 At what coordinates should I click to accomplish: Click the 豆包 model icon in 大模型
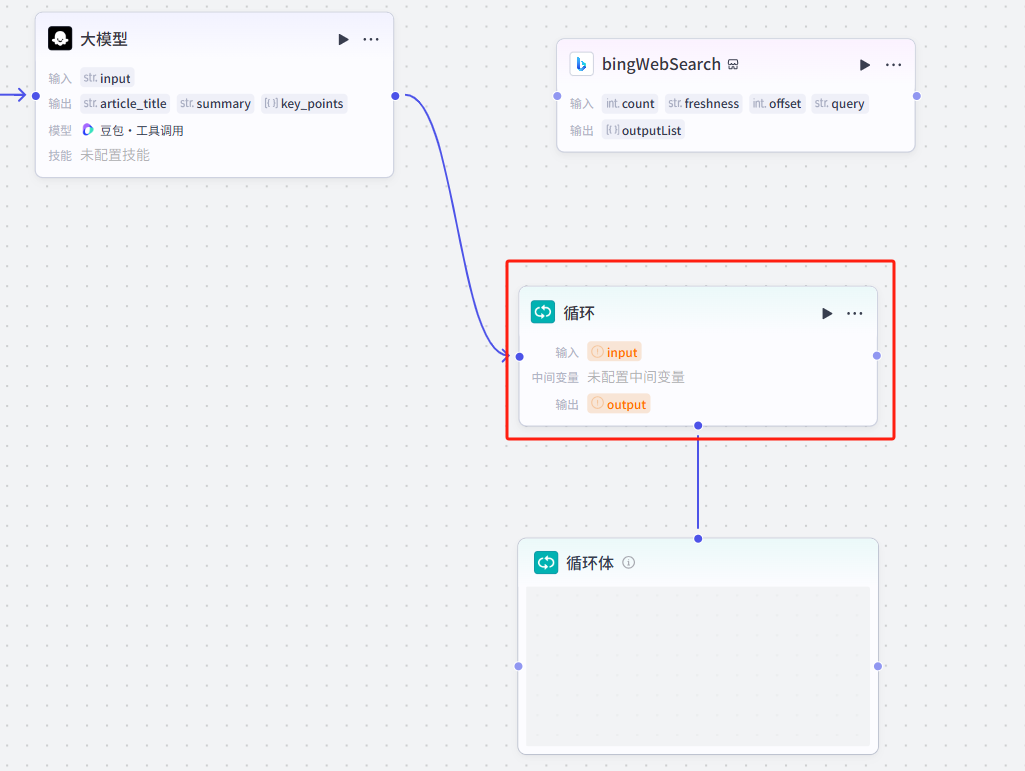pos(88,130)
